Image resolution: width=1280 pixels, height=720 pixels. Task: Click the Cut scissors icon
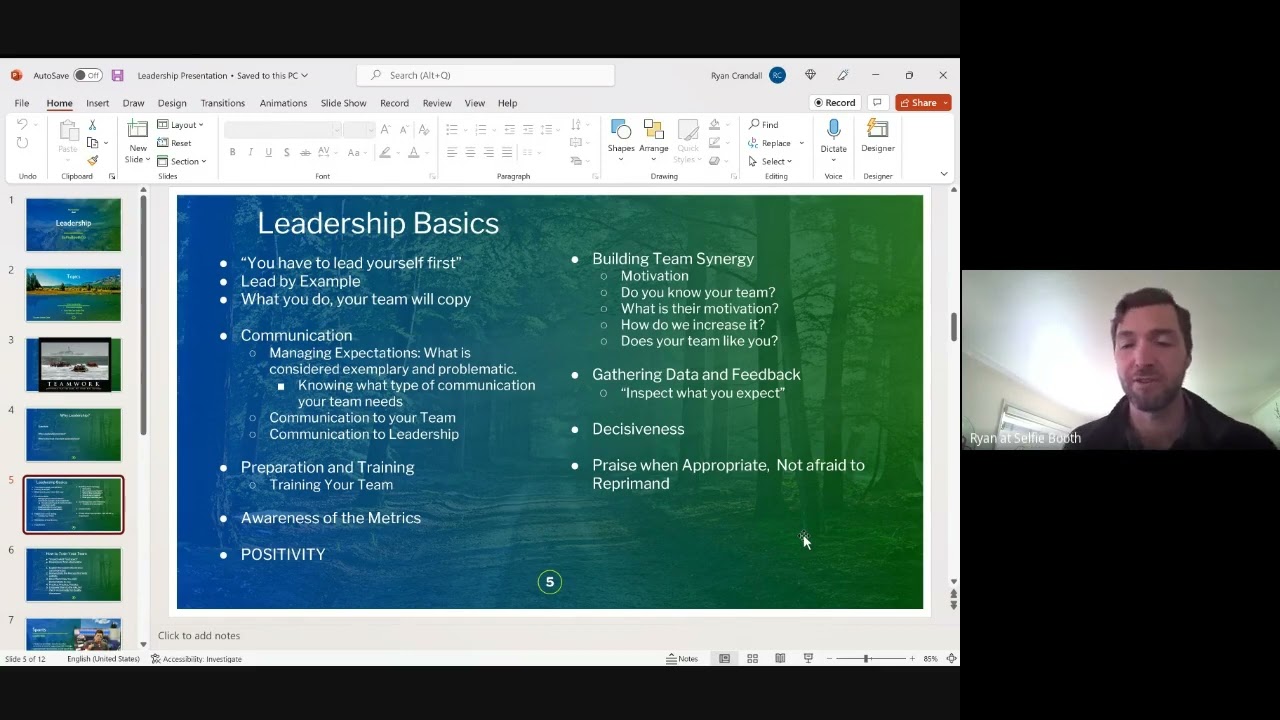click(92, 125)
